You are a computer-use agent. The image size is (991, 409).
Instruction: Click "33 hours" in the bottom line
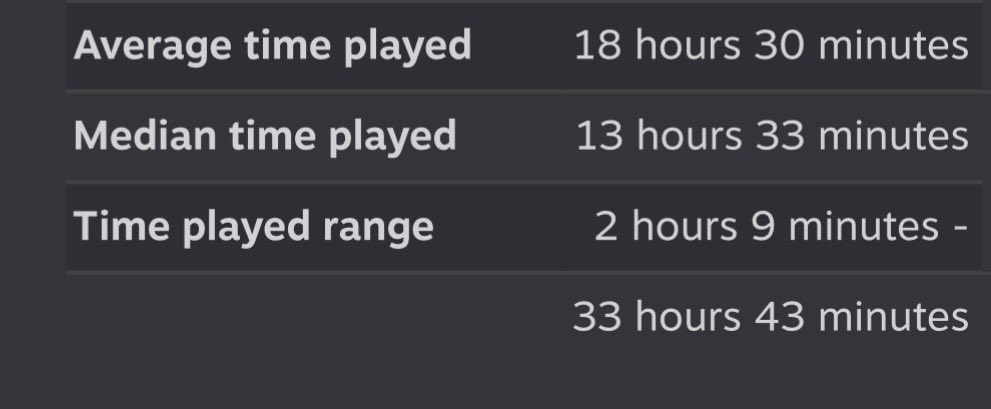[x=657, y=317]
